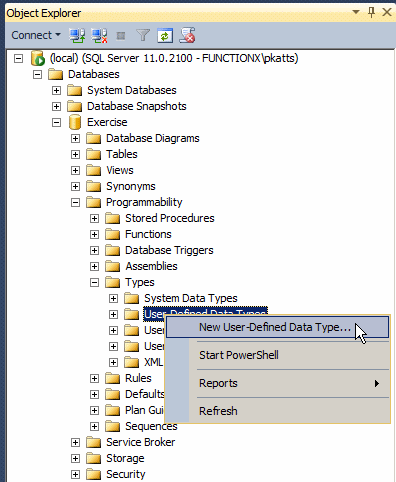Open the Reports submenu
The image size is (396, 482).
tap(277, 383)
